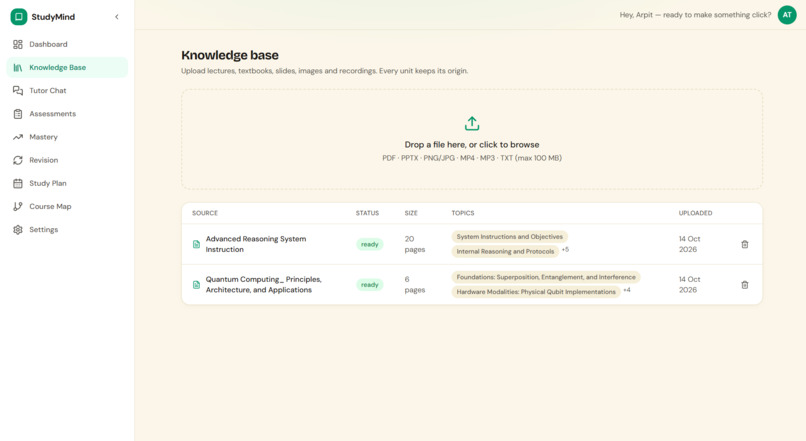This screenshot has width=806, height=441.
Task: Click the Settings gear icon
Action: (x=18, y=229)
